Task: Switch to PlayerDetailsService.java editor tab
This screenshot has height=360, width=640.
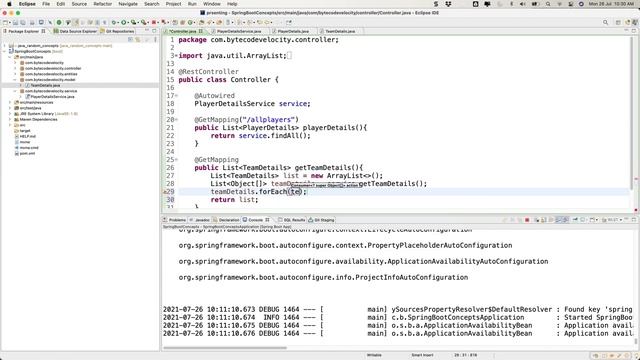Action: coord(239,31)
